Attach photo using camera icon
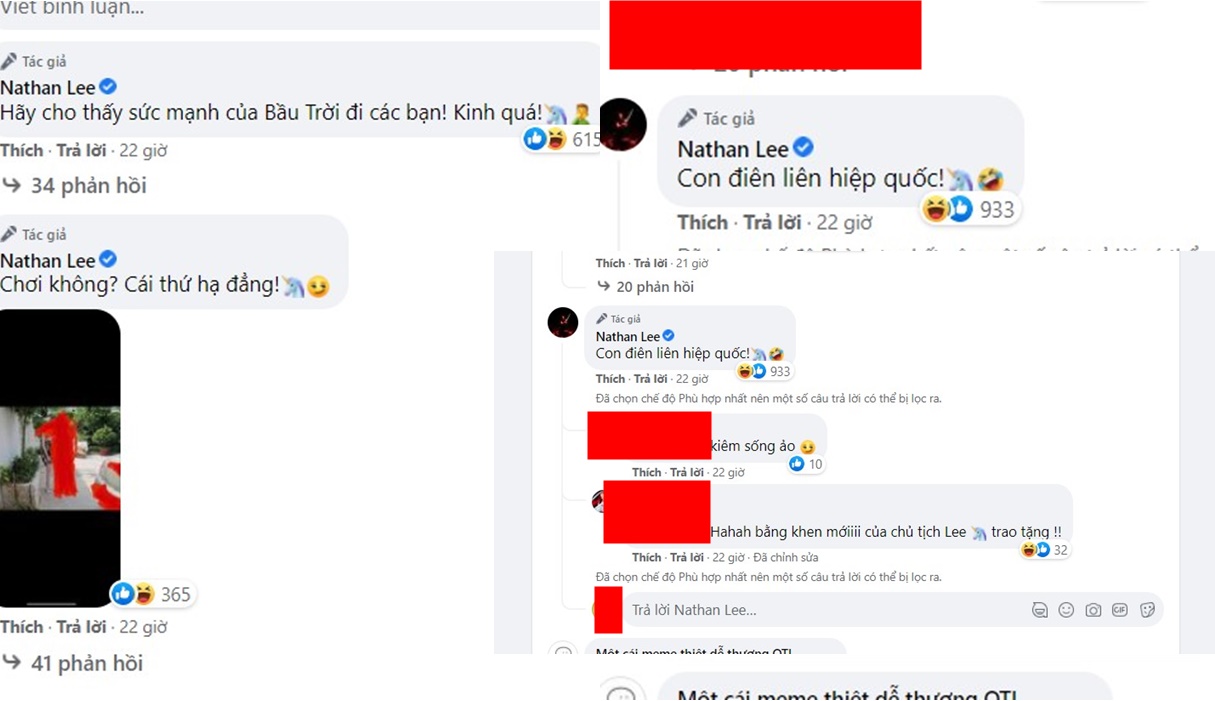The height and width of the screenshot is (701, 1215). coord(1093,610)
